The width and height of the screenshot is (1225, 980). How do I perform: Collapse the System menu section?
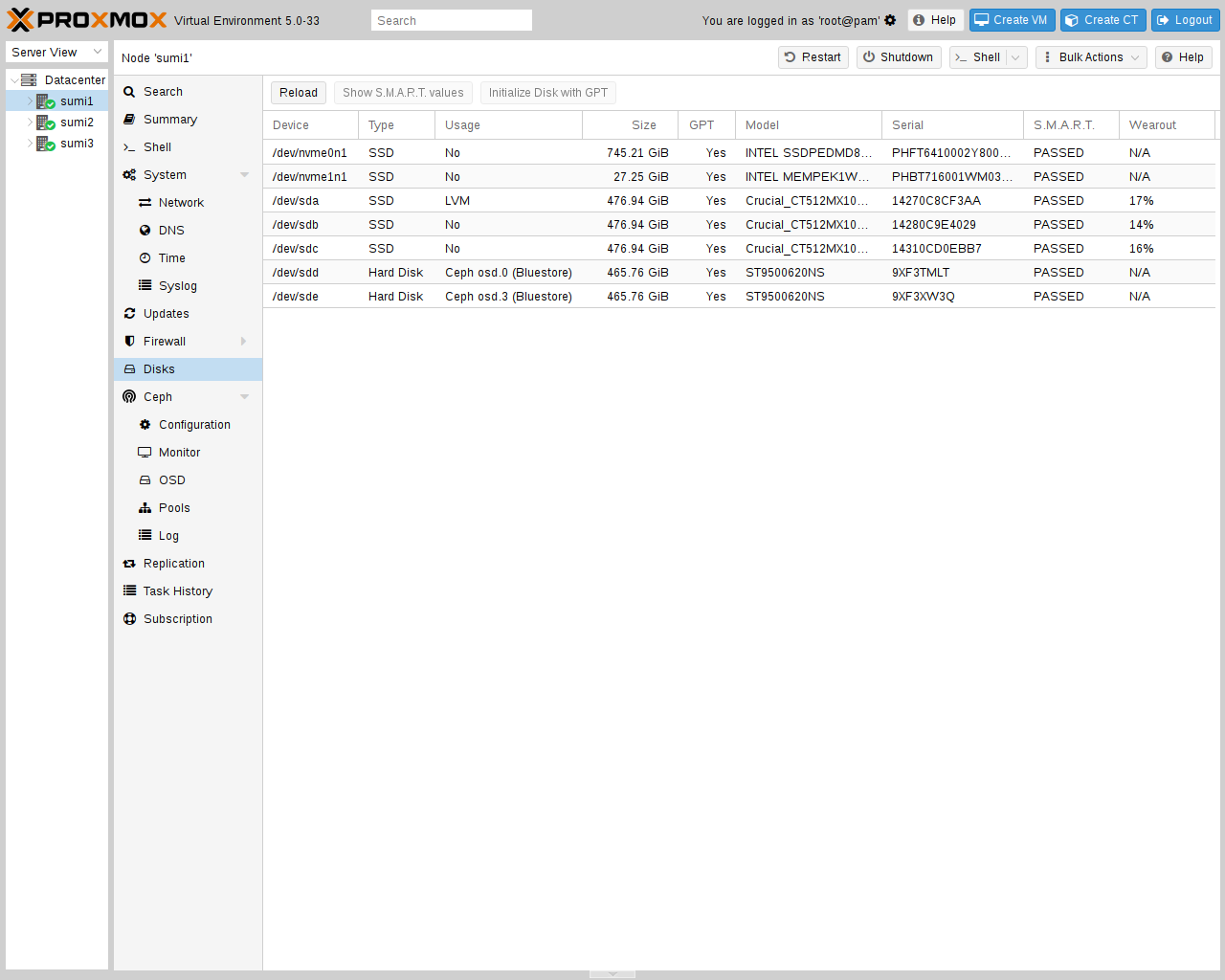coord(244,175)
